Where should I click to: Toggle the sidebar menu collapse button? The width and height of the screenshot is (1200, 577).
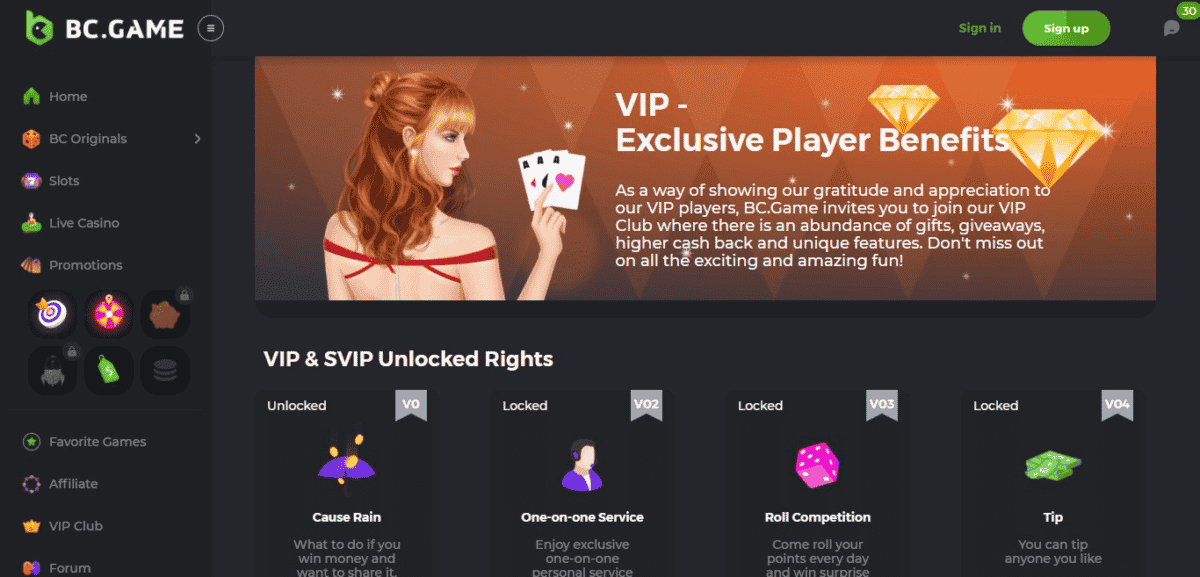[211, 28]
